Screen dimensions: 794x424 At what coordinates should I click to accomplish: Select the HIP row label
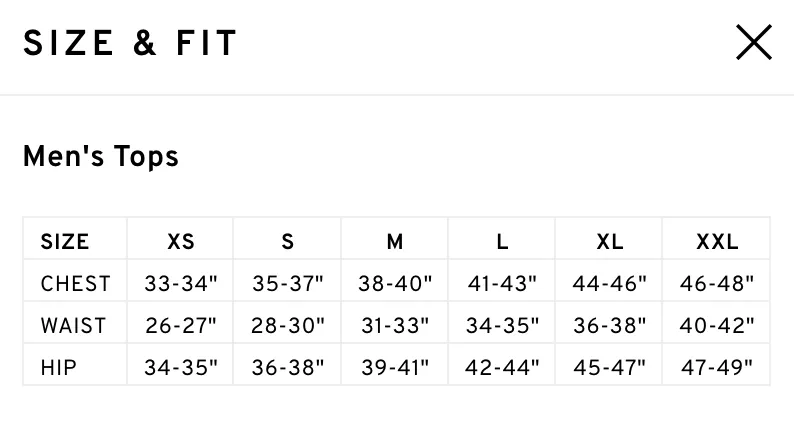(59, 368)
